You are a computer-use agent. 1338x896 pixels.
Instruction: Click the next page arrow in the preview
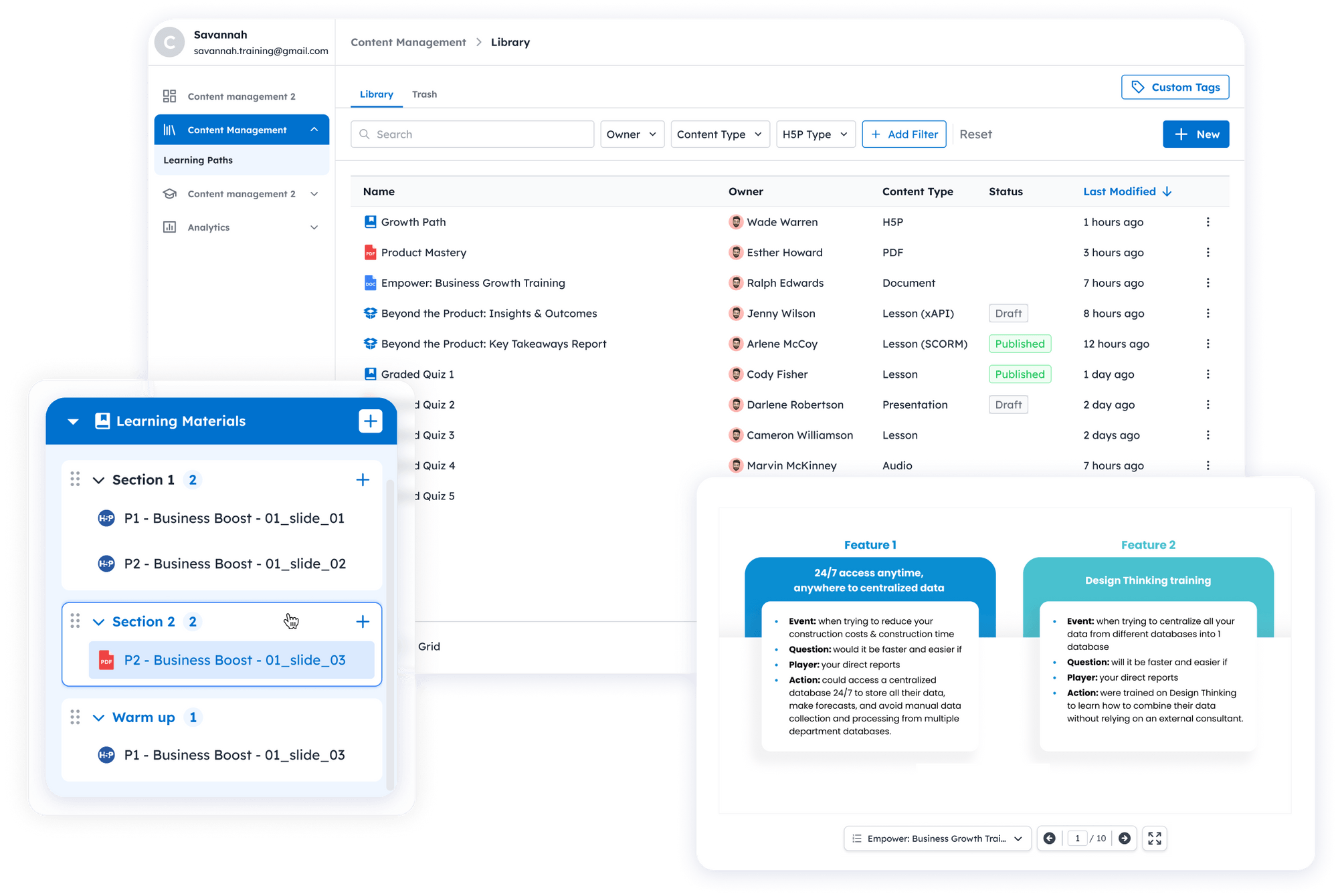pyautogui.click(x=1125, y=838)
